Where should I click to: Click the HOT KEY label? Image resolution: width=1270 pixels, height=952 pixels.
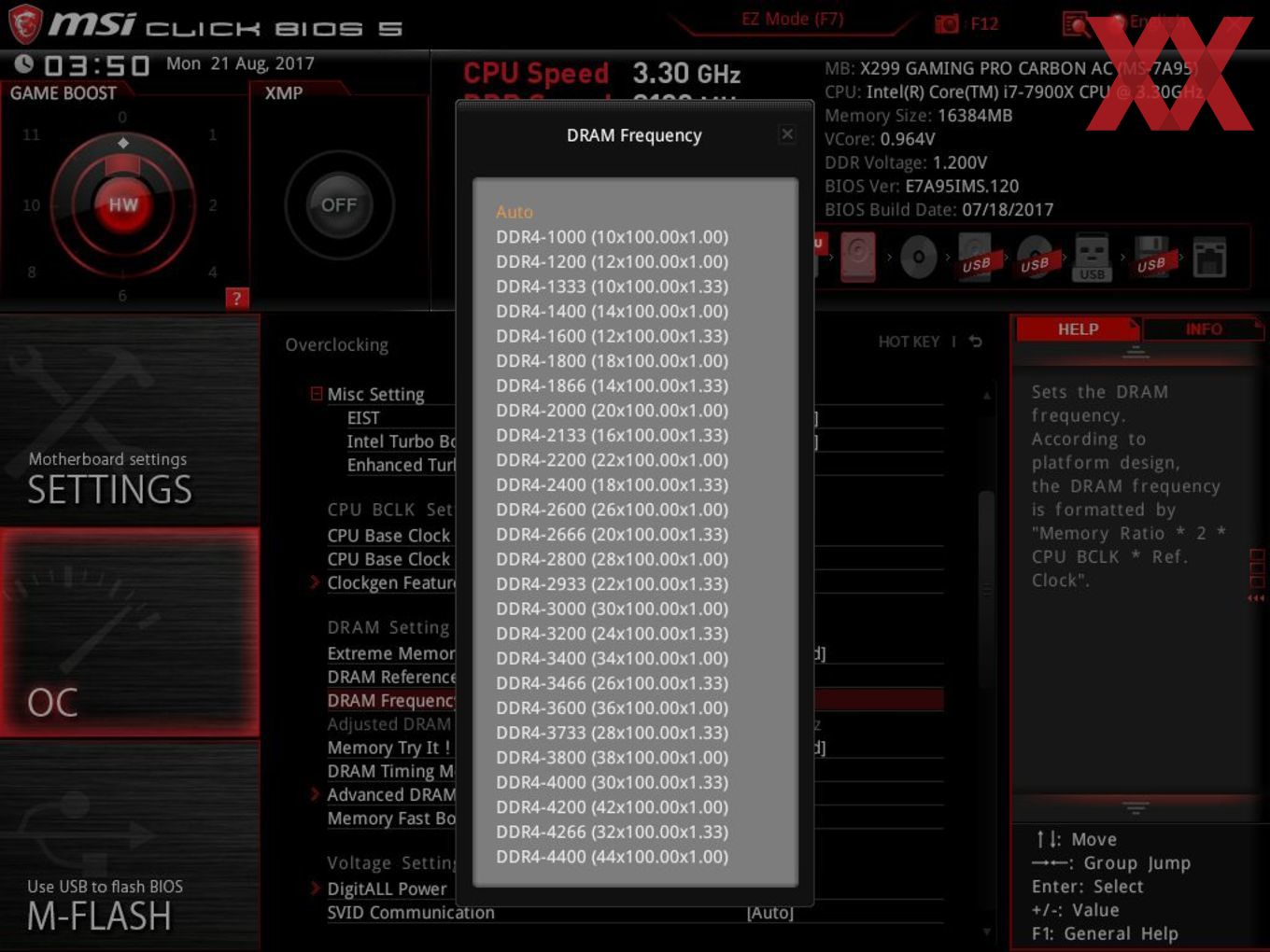[909, 342]
